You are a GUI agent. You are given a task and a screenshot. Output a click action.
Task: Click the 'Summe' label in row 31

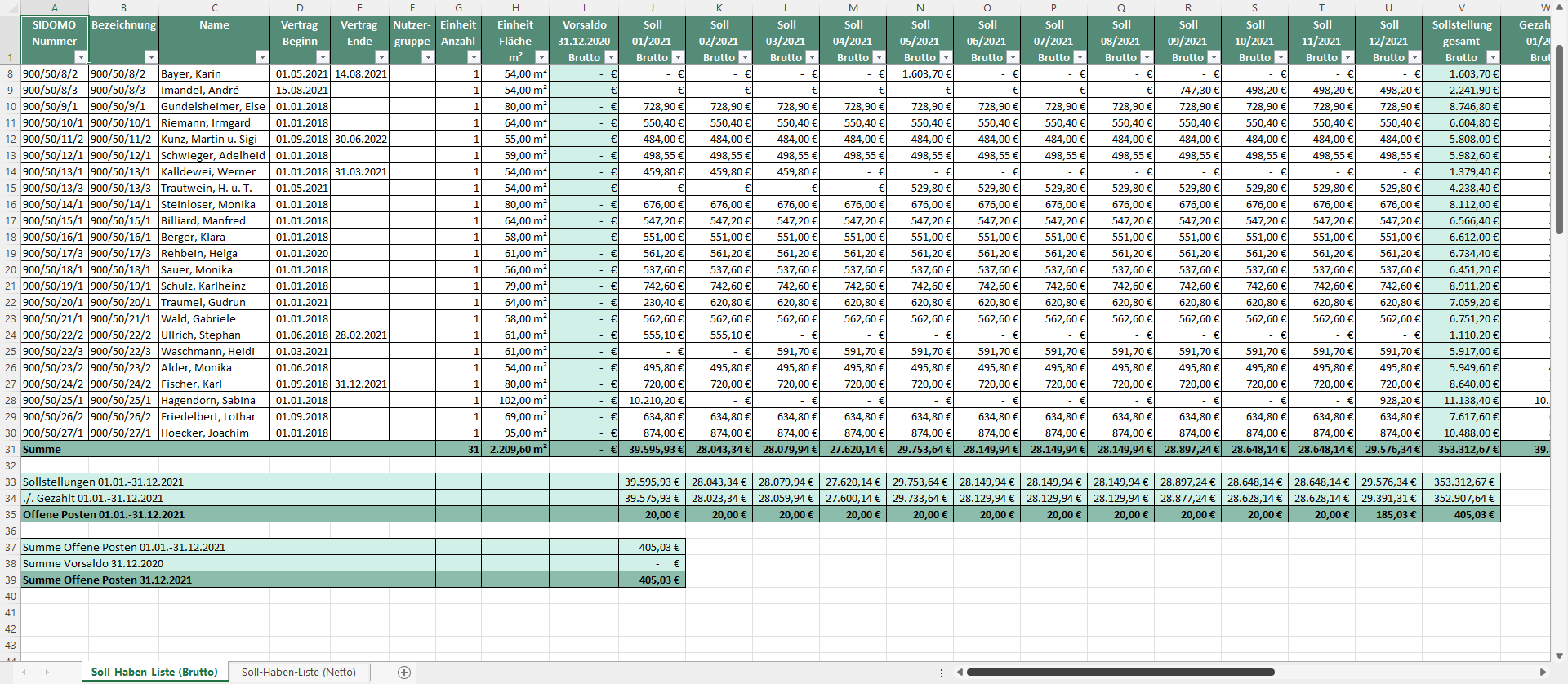(x=42, y=449)
